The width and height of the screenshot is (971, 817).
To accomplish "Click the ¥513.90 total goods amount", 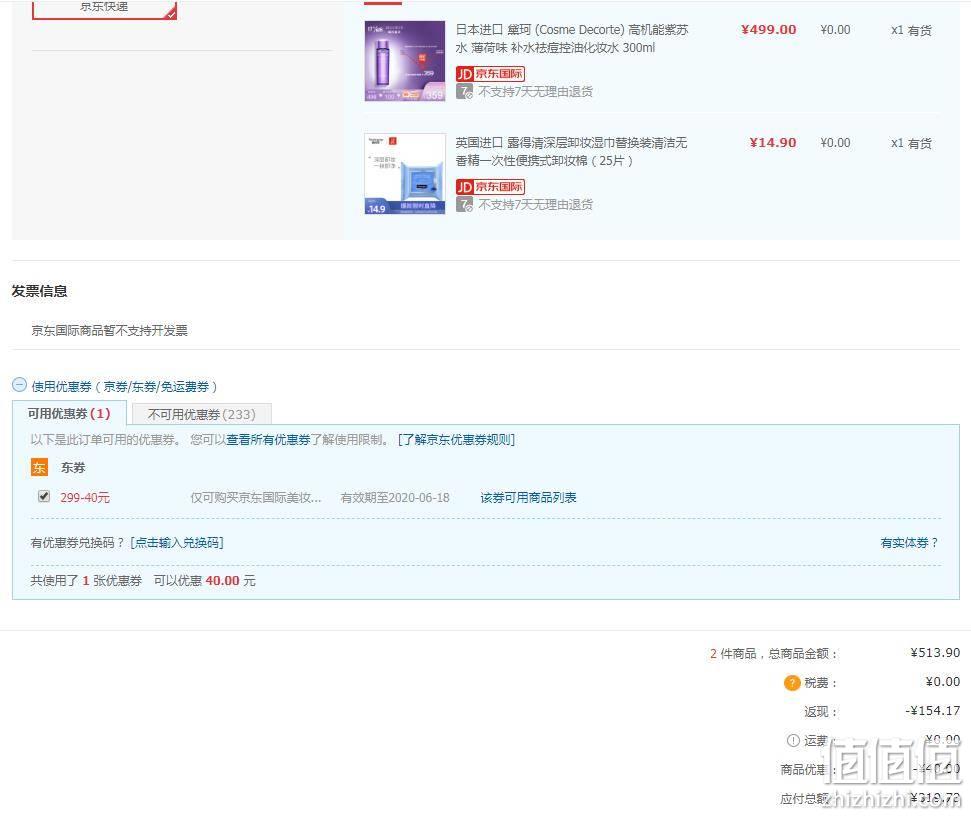I will point(935,653).
